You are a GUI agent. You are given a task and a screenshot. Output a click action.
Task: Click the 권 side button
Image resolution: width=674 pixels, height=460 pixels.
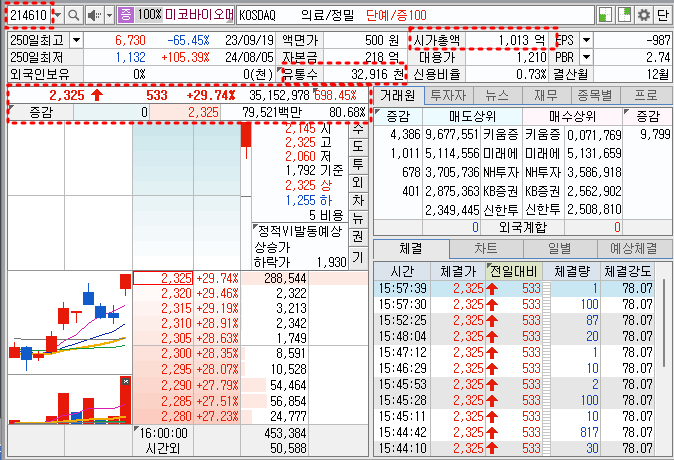pyautogui.click(x=358, y=236)
